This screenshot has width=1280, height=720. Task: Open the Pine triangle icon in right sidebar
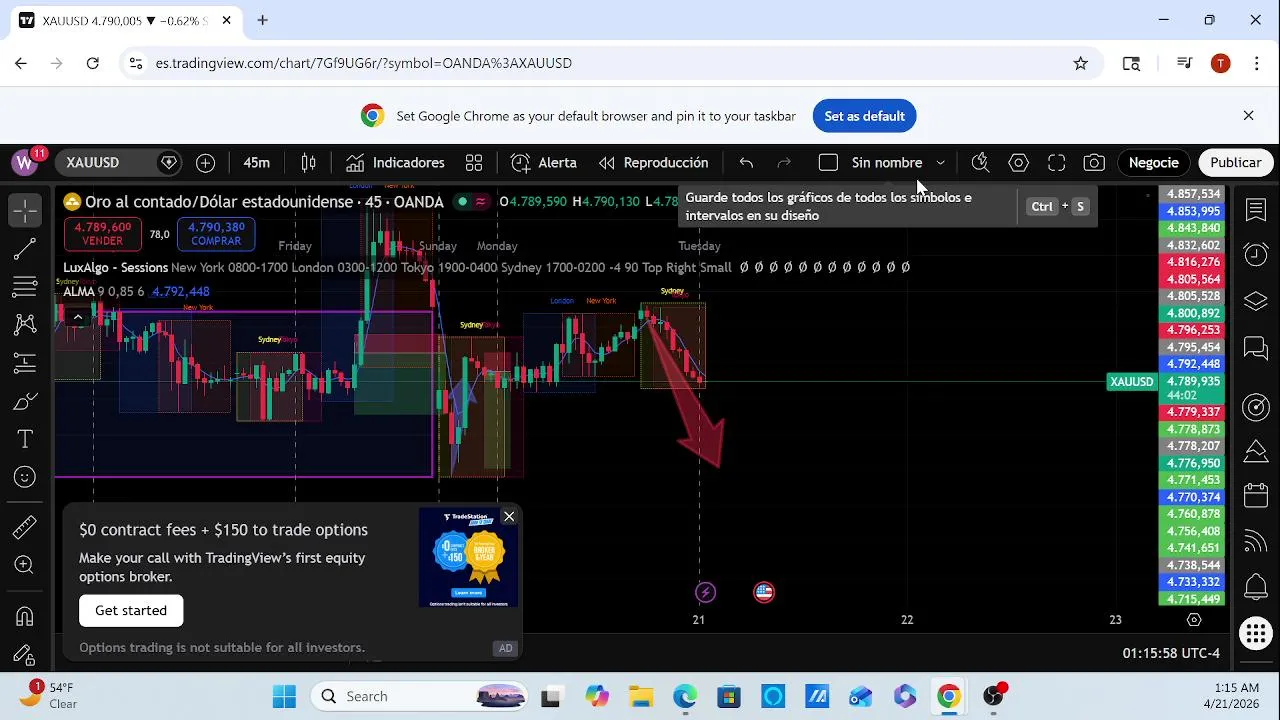(1256, 452)
